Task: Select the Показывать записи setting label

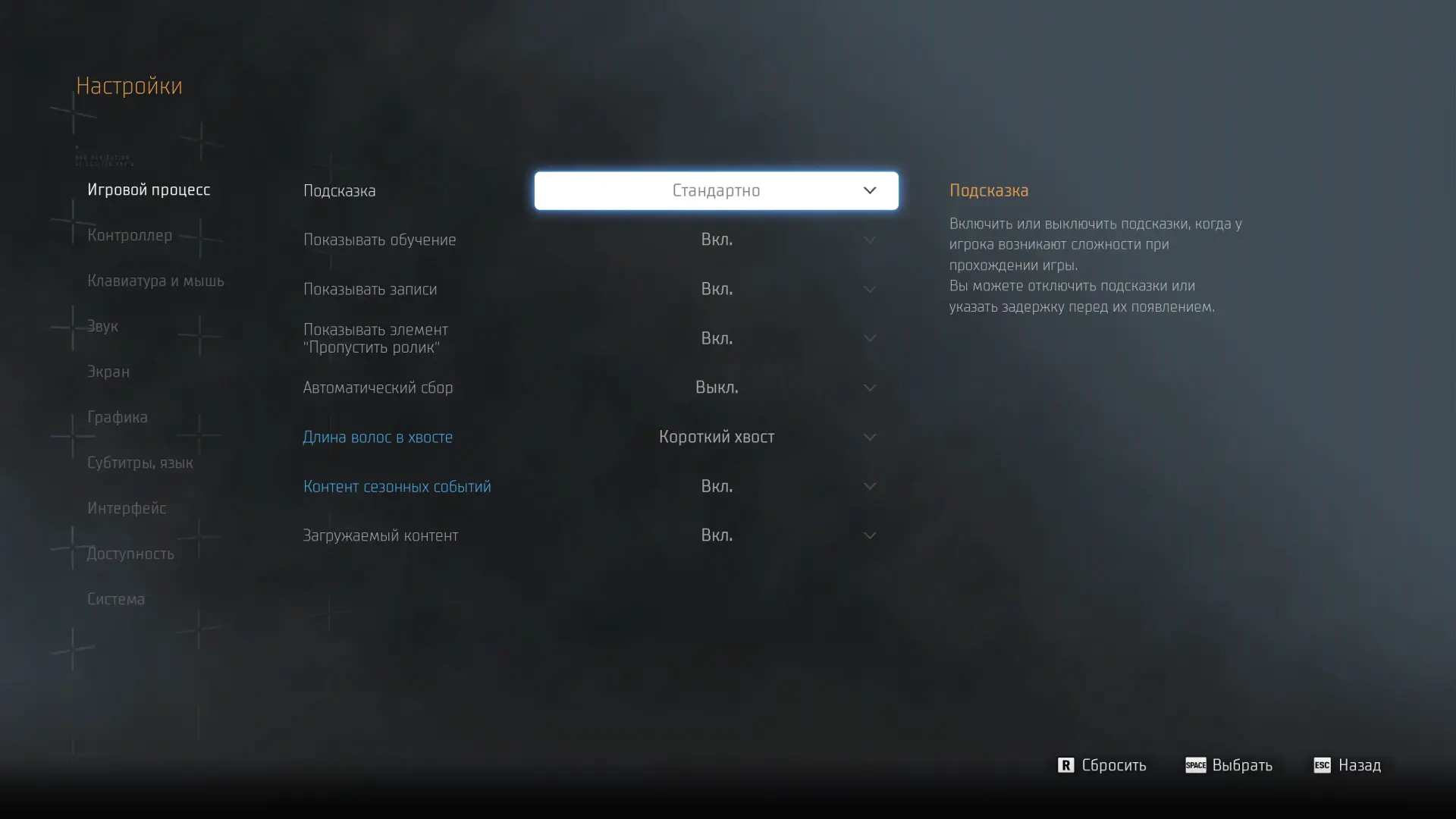Action: (x=370, y=289)
